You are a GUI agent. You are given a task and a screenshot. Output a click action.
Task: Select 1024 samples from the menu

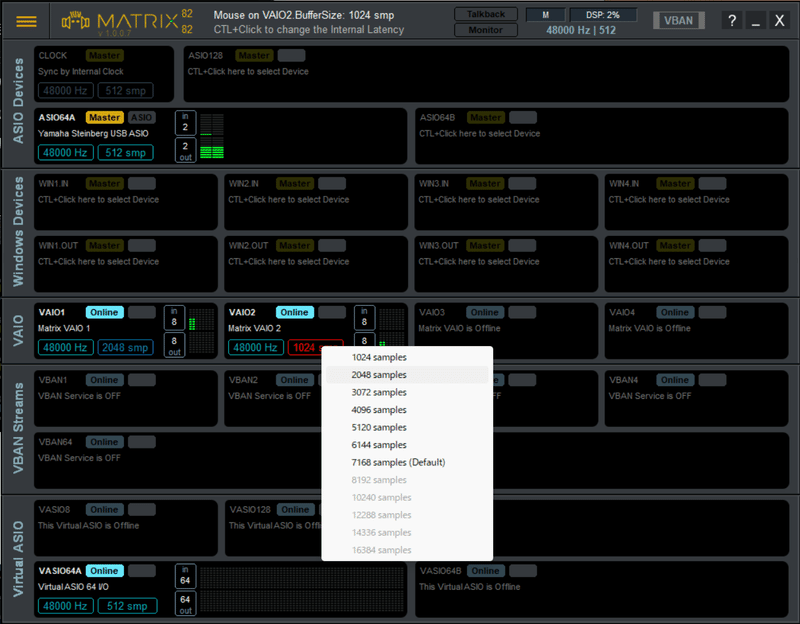point(407,357)
